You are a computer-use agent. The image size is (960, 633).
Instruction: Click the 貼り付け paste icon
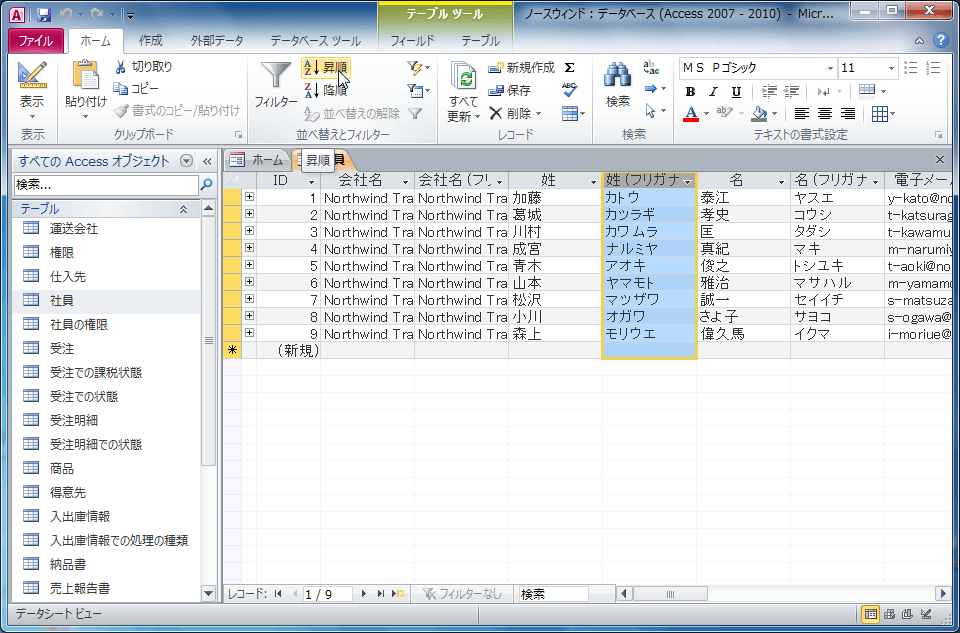(x=85, y=77)
